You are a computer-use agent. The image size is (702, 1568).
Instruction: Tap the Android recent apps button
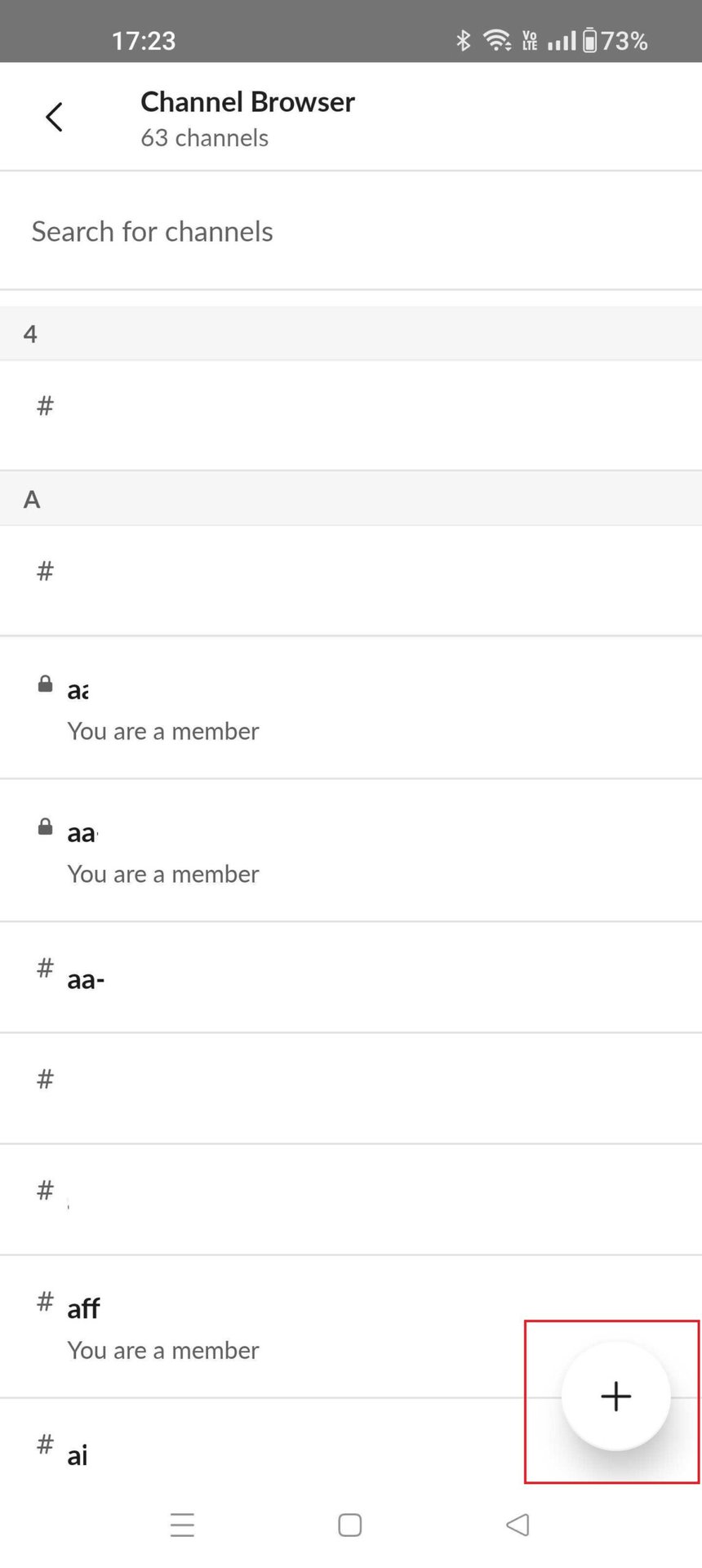coord(182,1525)
